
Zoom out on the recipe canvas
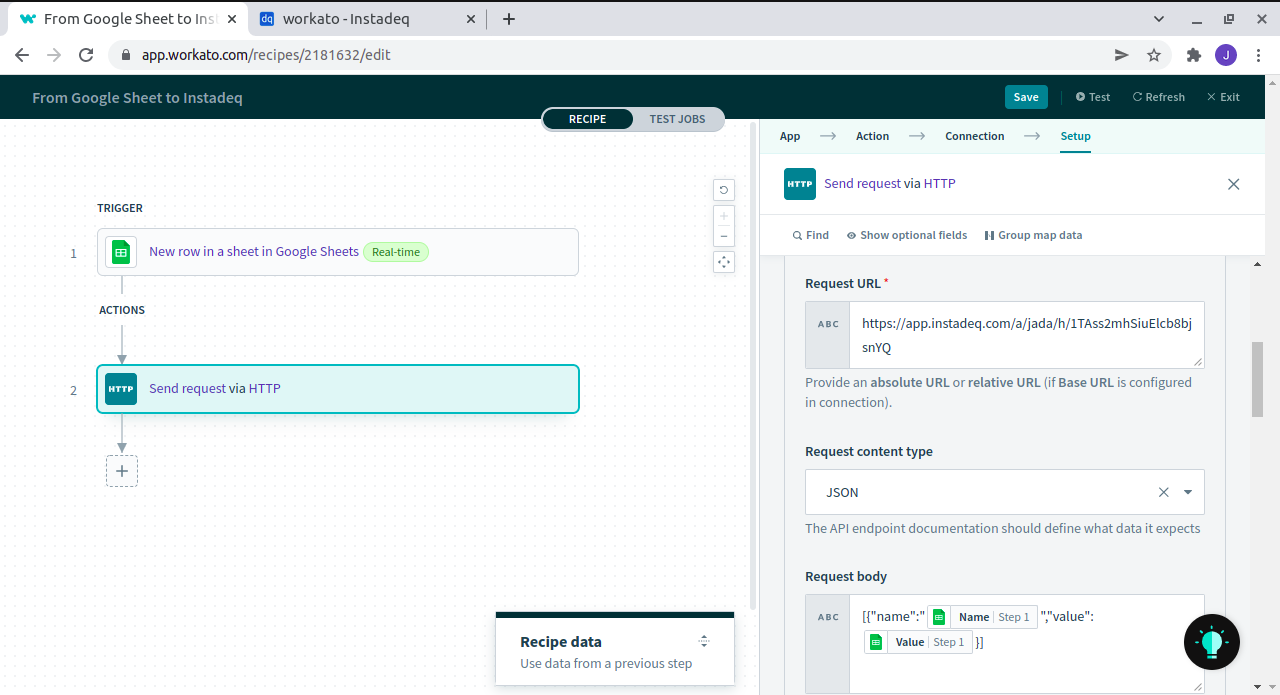click(x=724, y=237)
